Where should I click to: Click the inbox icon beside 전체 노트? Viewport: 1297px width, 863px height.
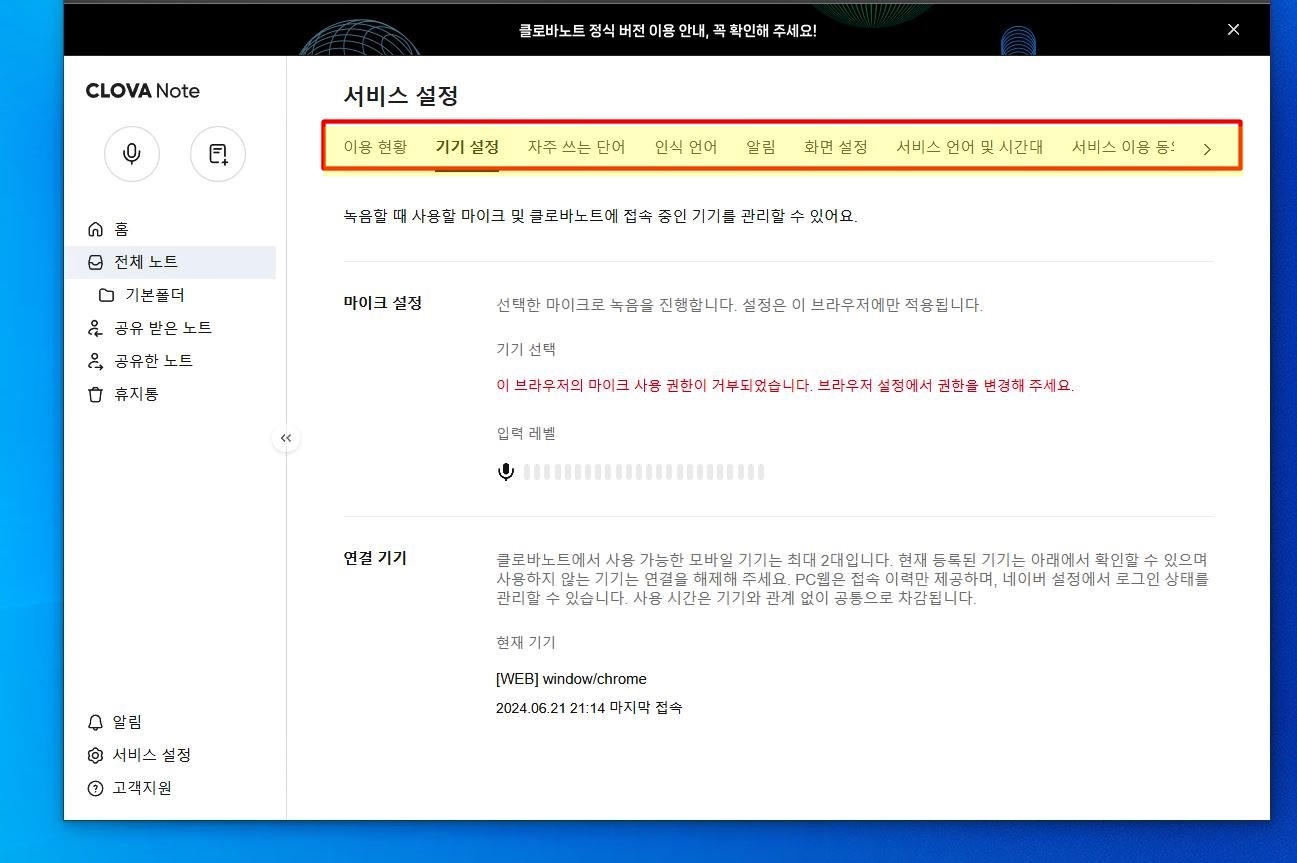[96, 262]
